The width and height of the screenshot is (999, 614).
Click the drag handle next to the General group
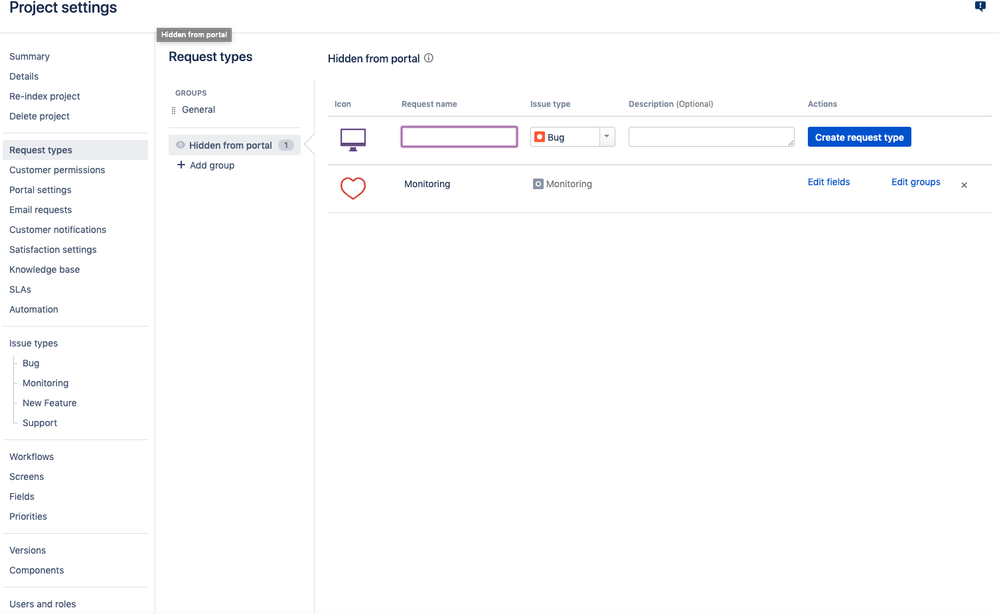point(173,110)
